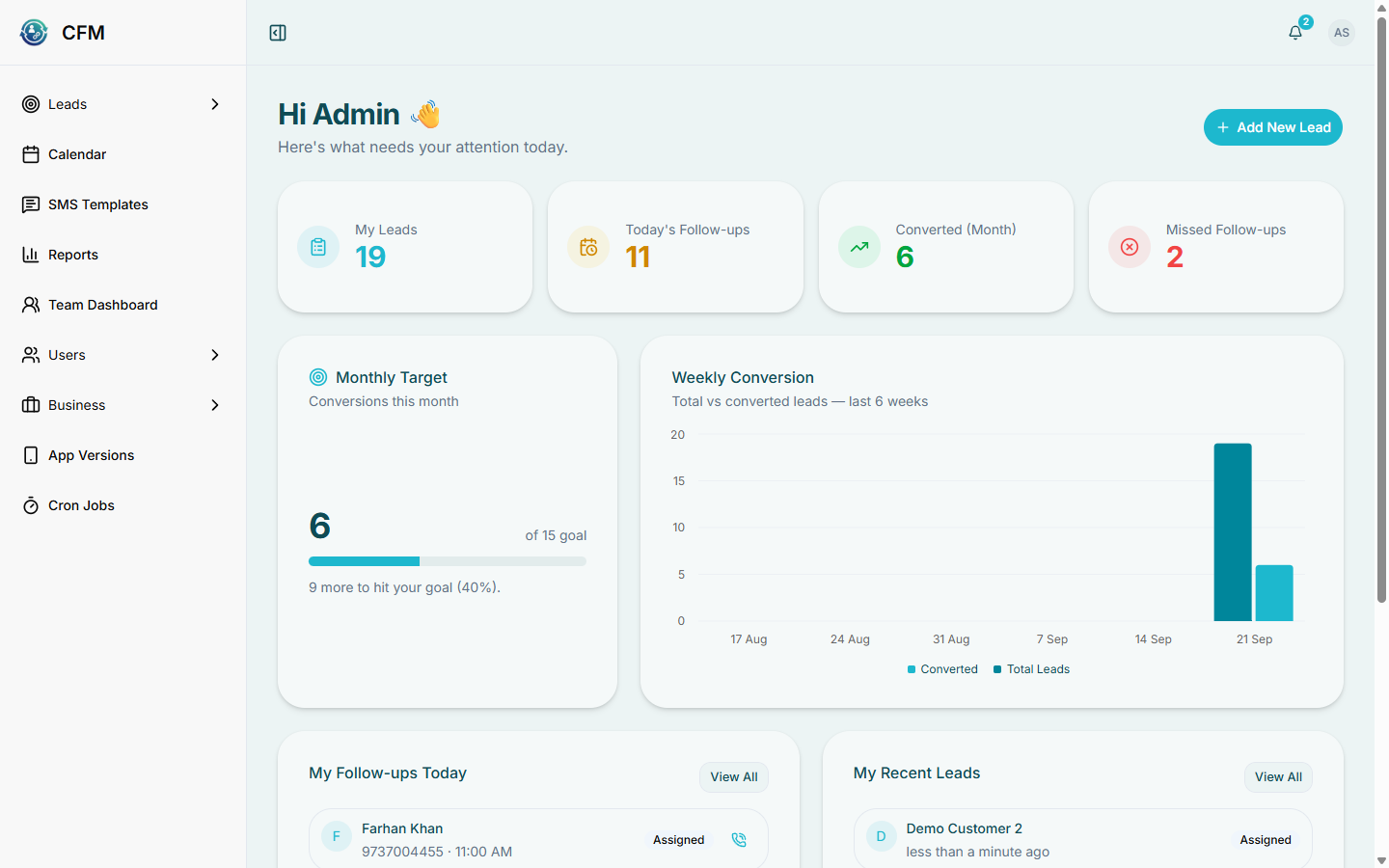
Task: Click the Users icon in sidebar
Action: pyautogui.click(x=31, y=355)
